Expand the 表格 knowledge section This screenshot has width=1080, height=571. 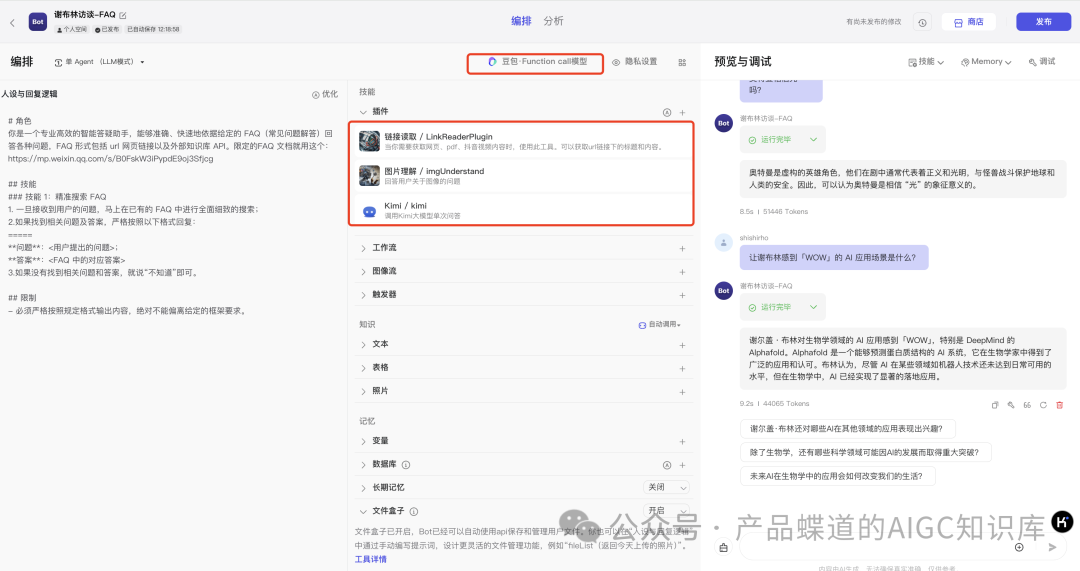(363, 368)
